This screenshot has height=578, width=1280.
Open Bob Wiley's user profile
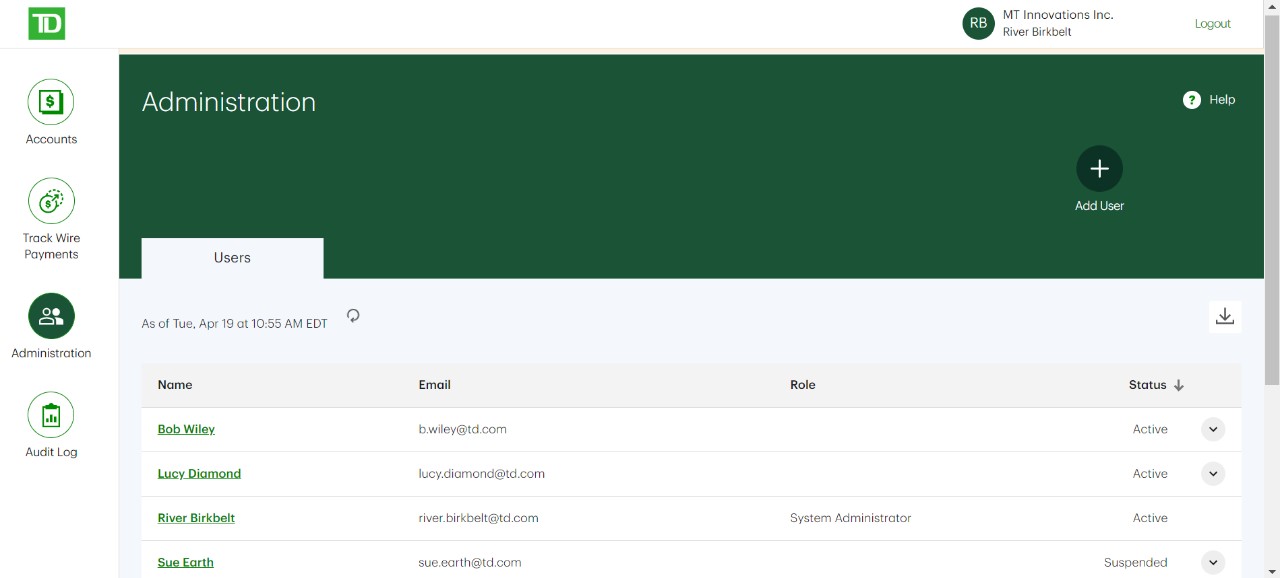tap(186, 429)
